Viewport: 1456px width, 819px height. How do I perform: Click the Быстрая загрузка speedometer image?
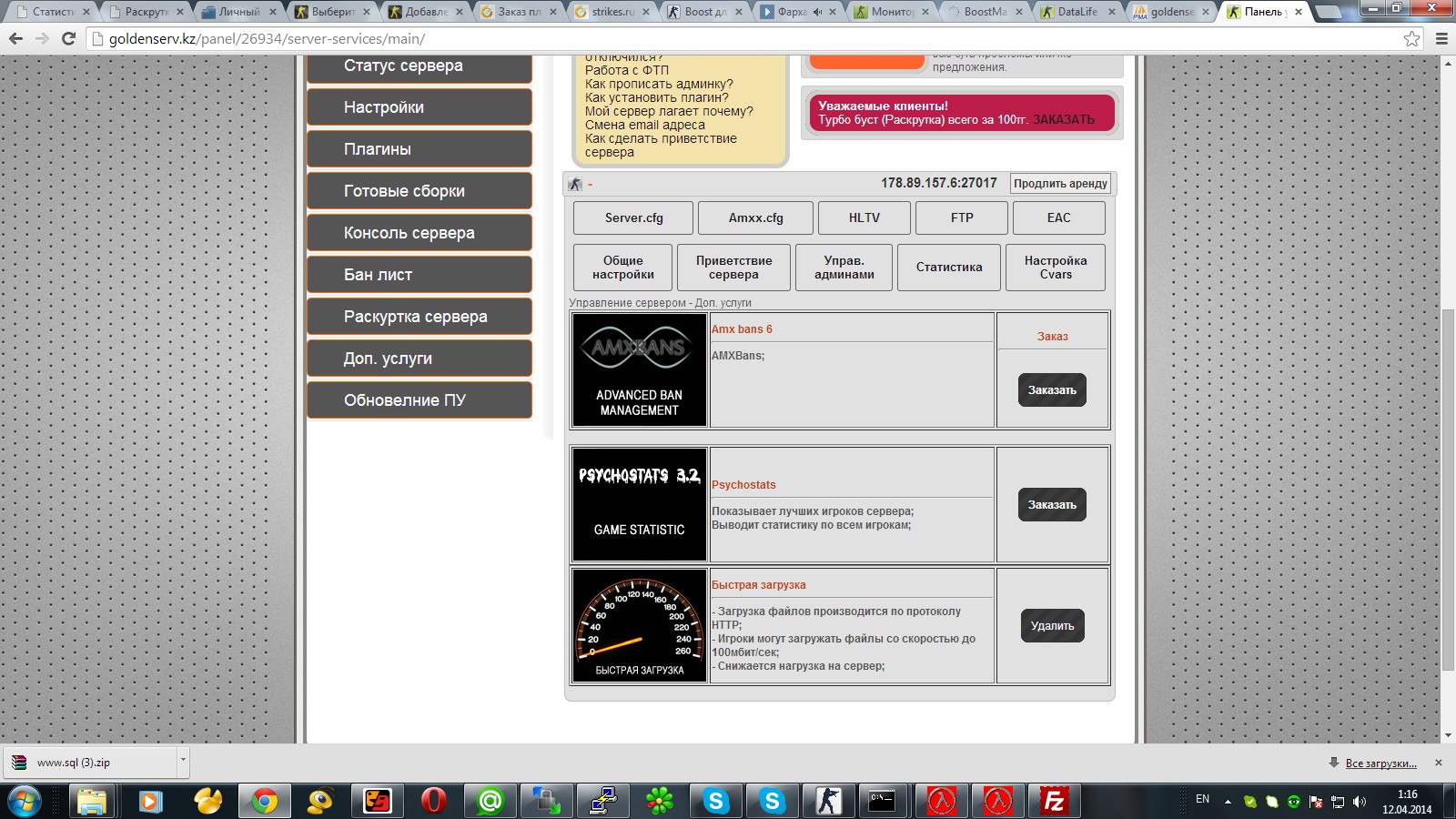(639, 626)
